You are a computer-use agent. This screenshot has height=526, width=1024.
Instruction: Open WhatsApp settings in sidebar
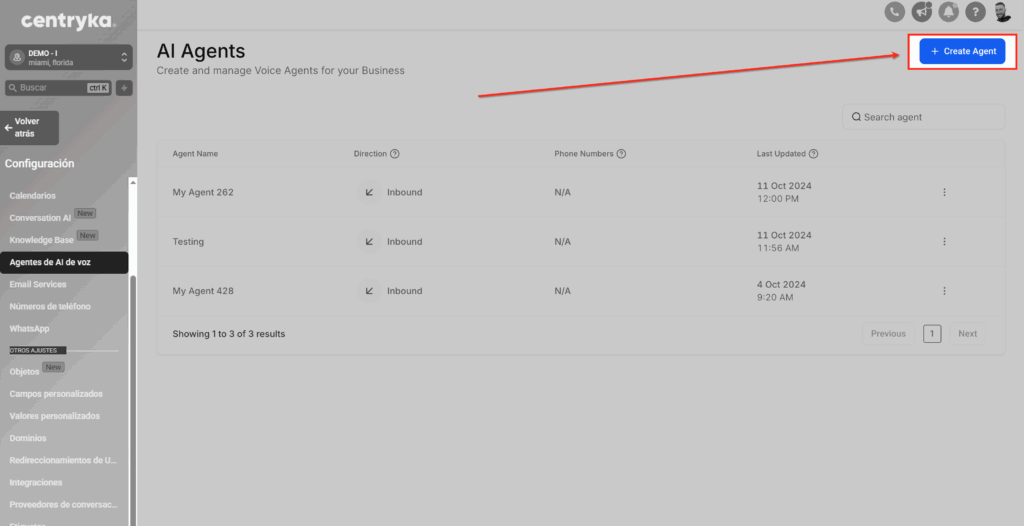tap(29, 328)
